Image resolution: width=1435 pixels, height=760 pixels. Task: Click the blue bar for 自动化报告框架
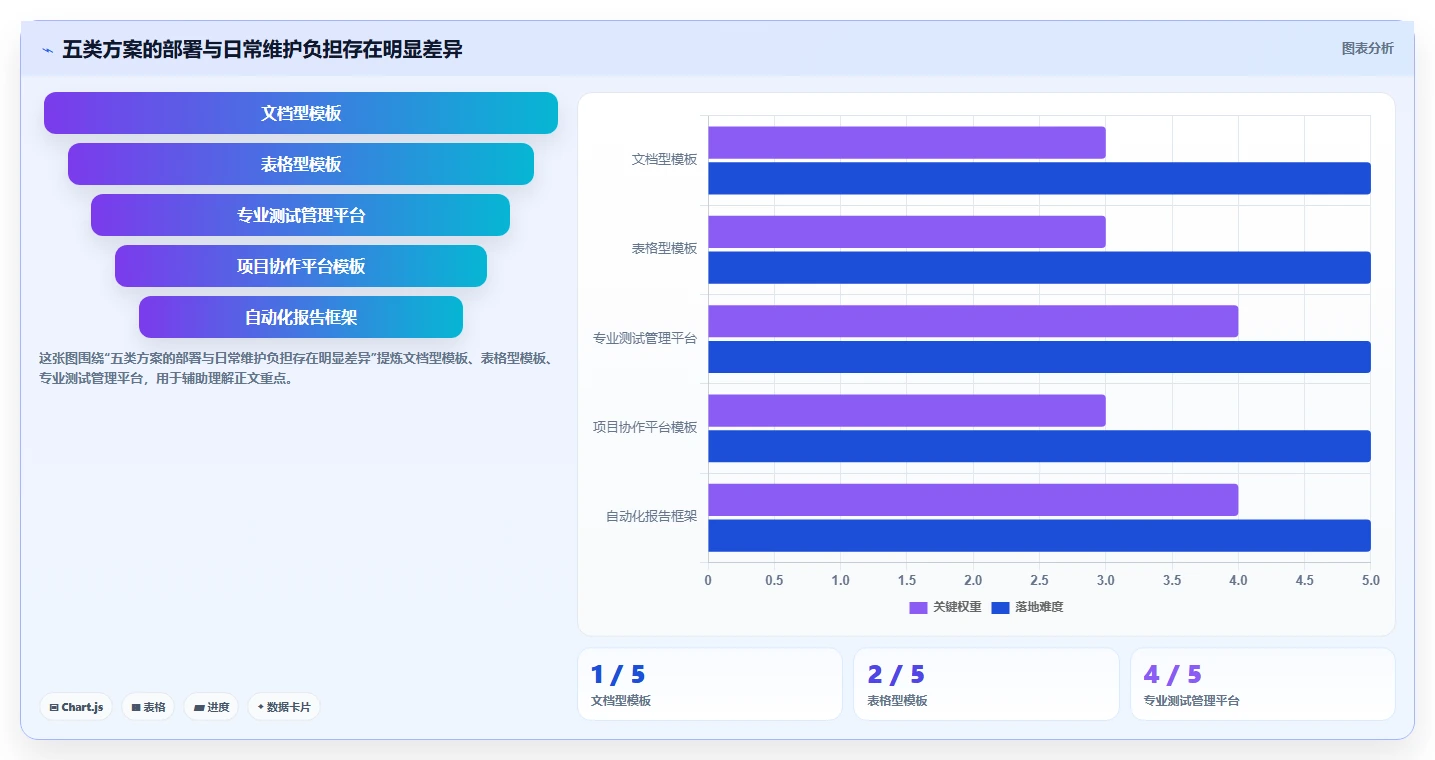(1039, 535)
